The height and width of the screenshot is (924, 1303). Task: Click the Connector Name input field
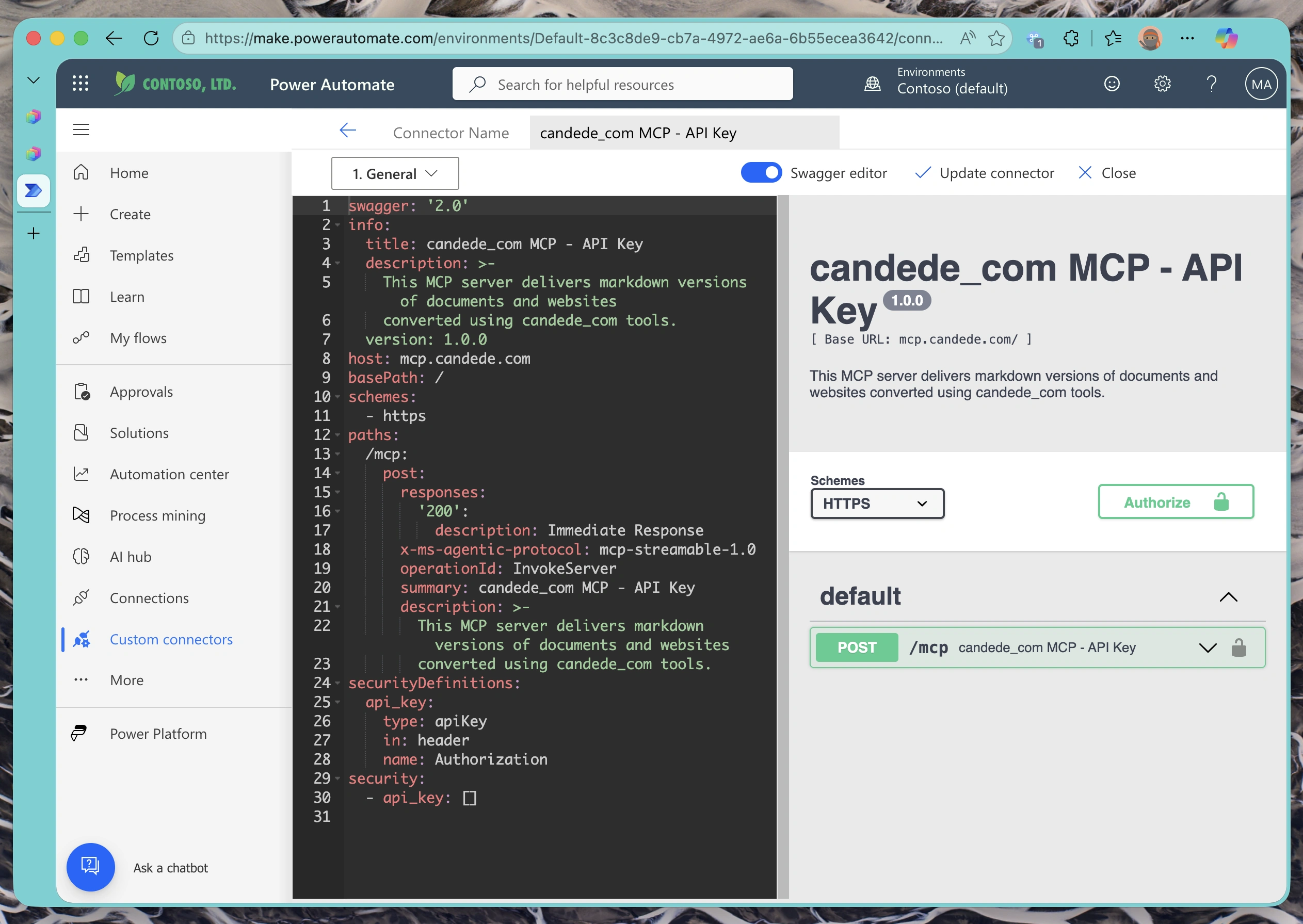click(684, 133)
